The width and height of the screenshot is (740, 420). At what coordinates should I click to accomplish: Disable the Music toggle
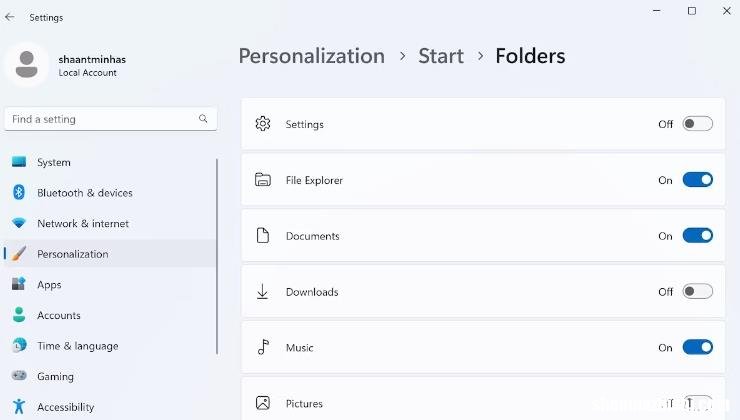[698, 347]
